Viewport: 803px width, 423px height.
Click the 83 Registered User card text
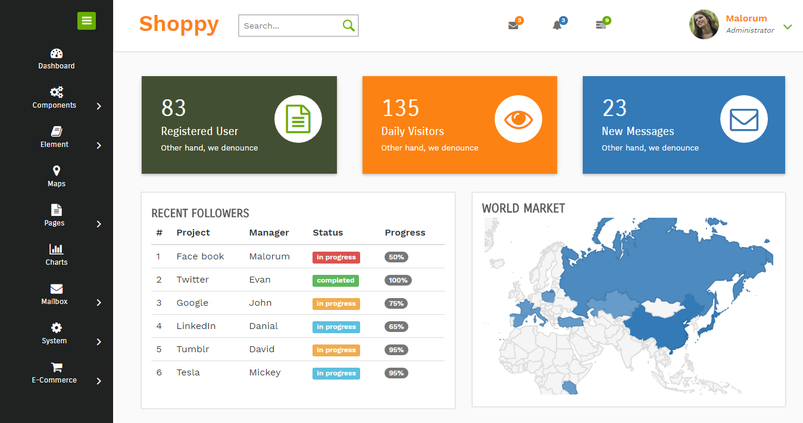click(209, 125)
